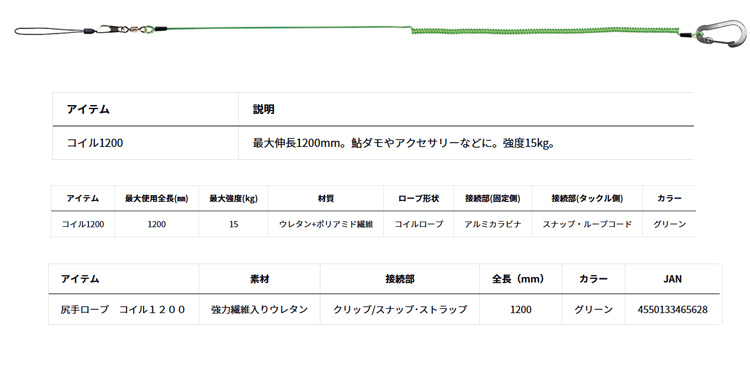Select the コイル1200 cell in description table
The height and width of the screenshot is (373, 750).
pyautogui.click(x=95, y=143)
